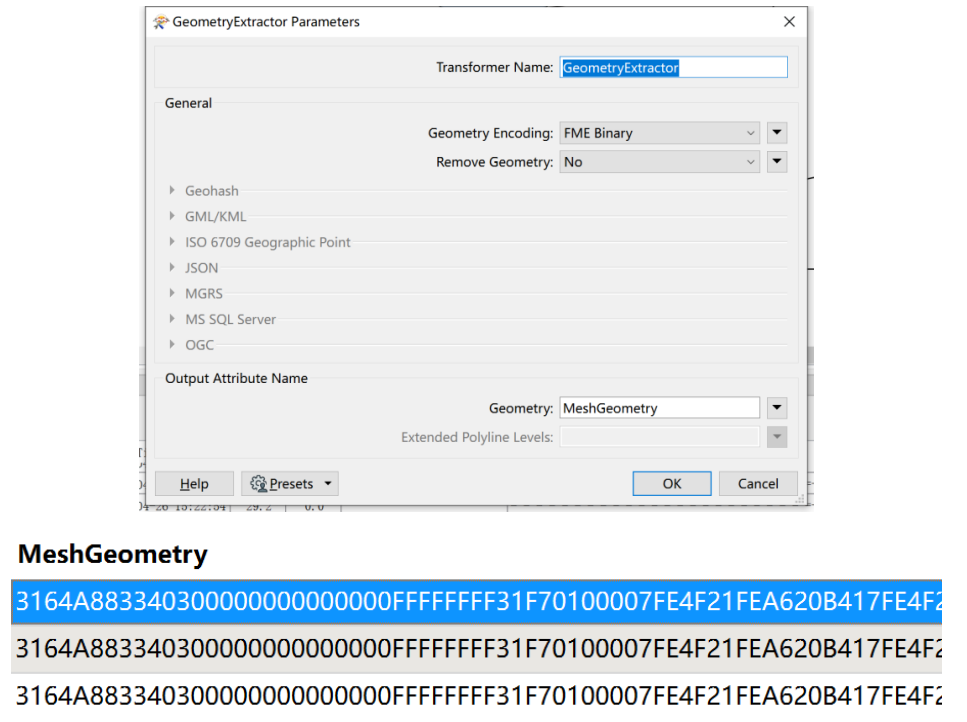This screenshot has width=967, height=722.
Task: Click arrow menu button beside Geometry Encoding
Action: pos(777,133)
